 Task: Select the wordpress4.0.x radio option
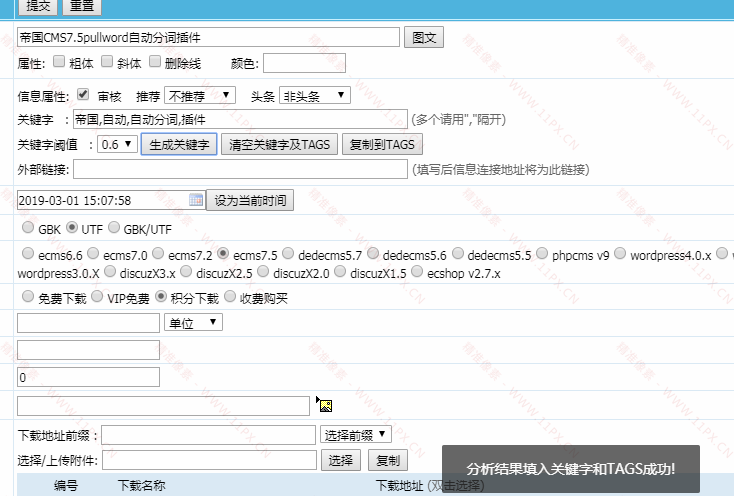point(620,253)
